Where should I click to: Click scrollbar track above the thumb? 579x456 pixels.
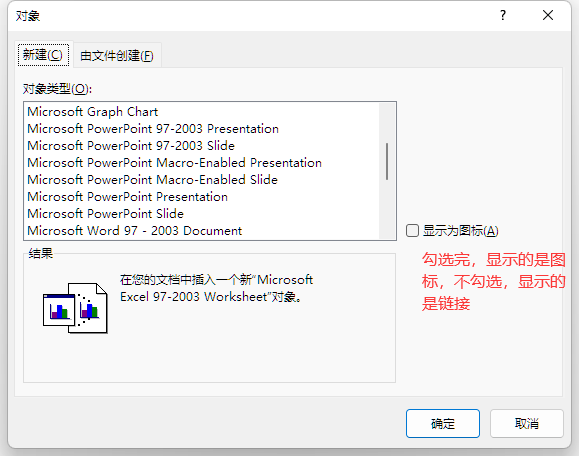tap(387, 123)
